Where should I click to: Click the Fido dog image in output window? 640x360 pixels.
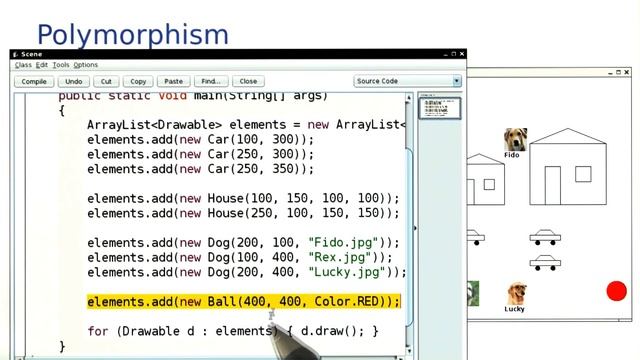tap(516, 140)
